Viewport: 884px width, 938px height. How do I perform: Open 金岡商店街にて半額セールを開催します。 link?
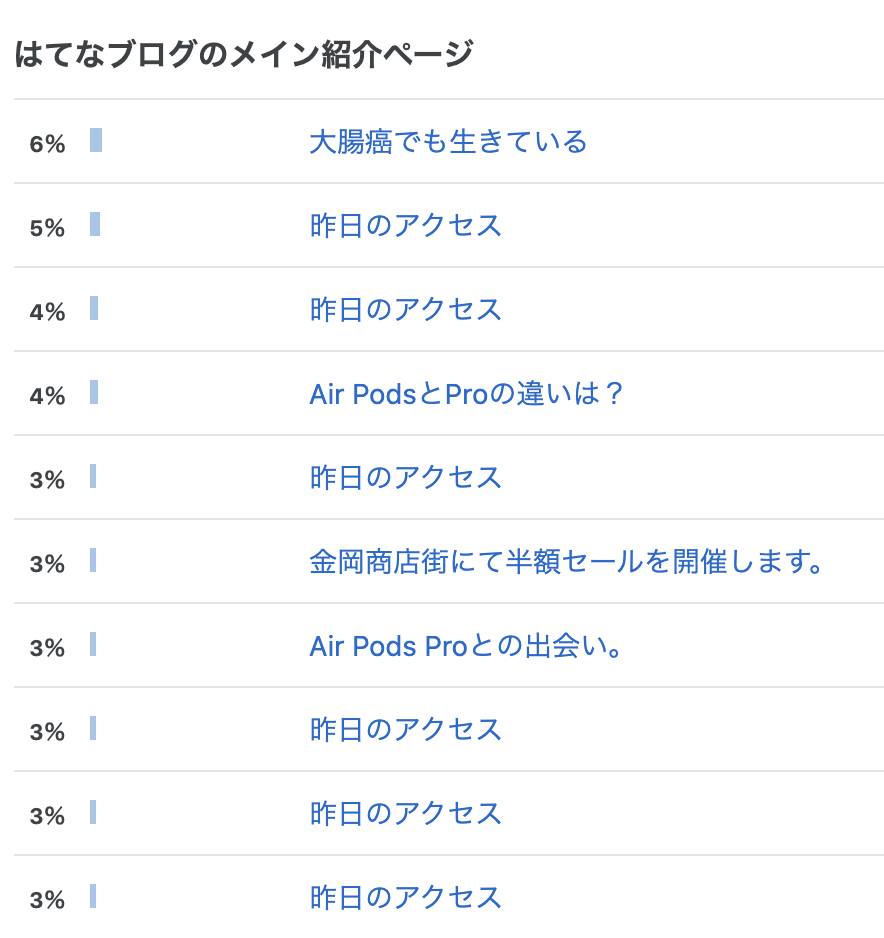point(566,562)
